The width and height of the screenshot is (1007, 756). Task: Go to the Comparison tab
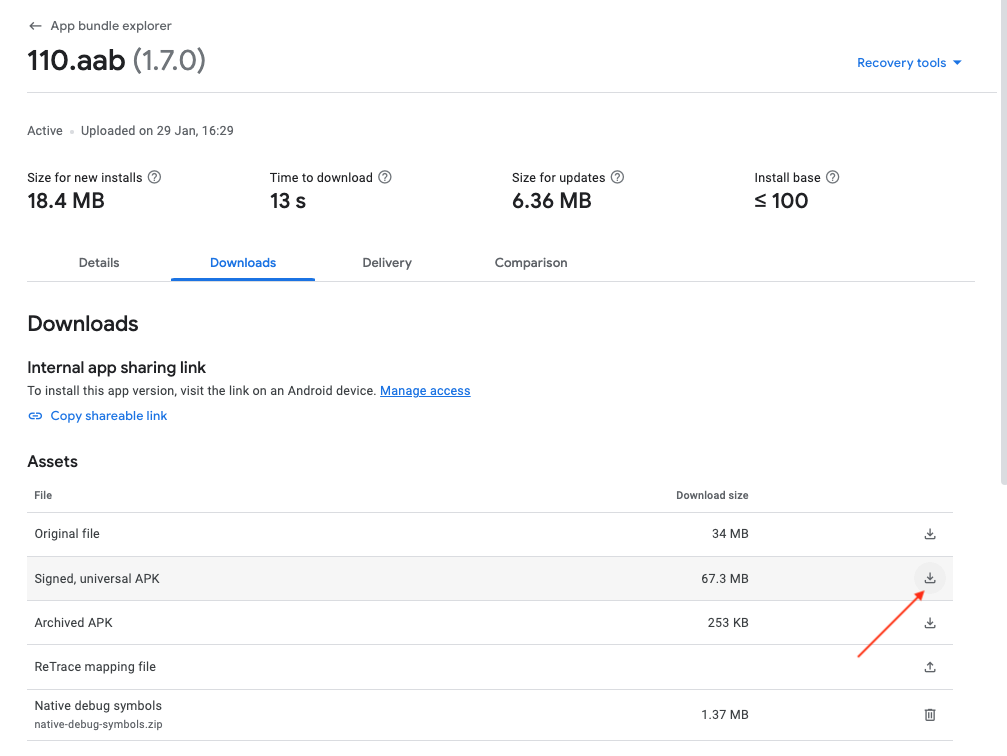pos(531,263)
